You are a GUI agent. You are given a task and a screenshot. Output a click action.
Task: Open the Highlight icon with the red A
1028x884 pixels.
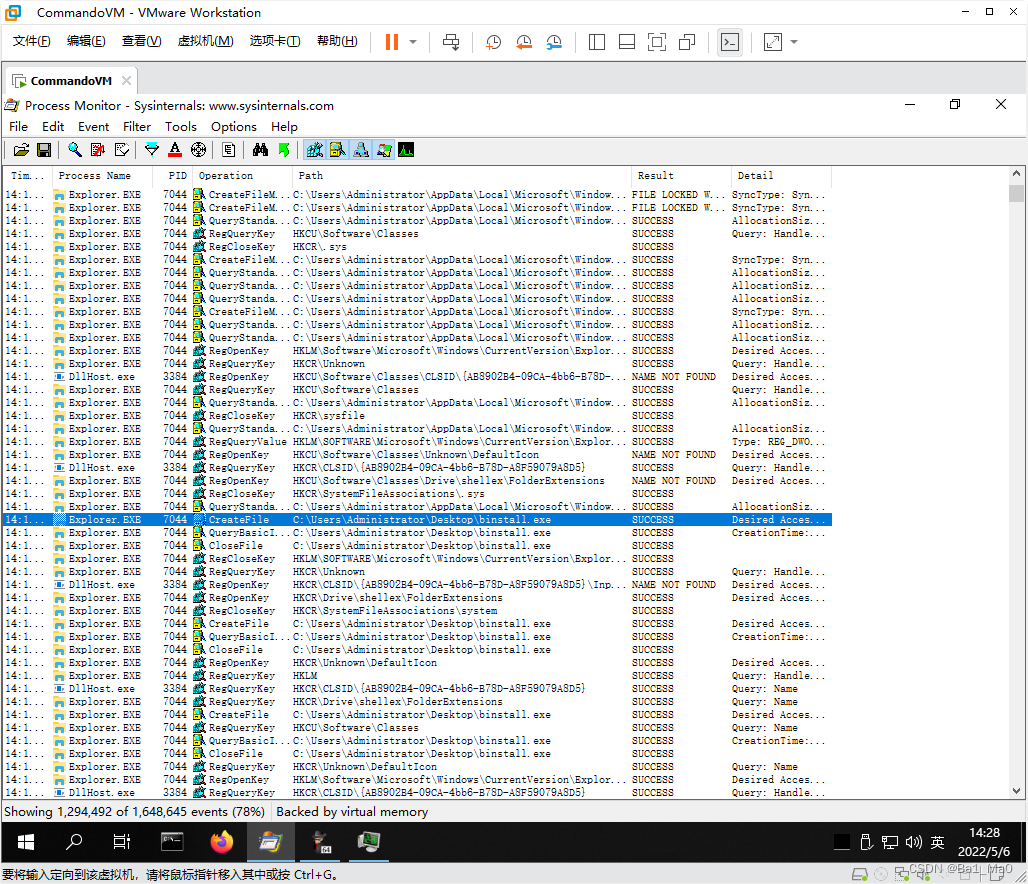(x=175, y=150)
